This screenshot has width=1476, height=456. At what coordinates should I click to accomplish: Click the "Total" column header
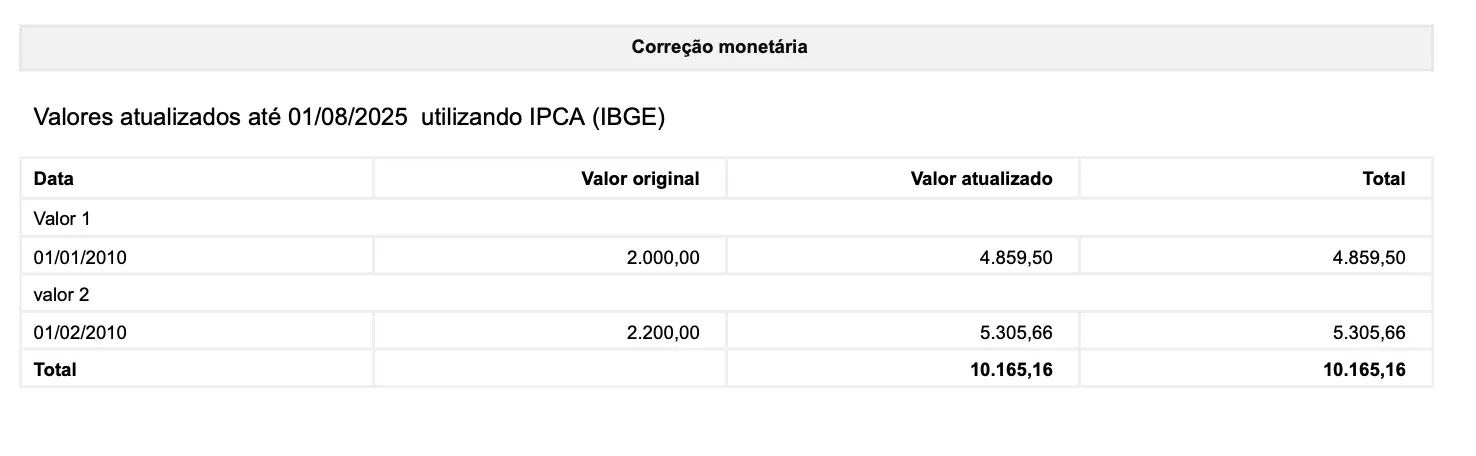click(x=1383, y=179)
